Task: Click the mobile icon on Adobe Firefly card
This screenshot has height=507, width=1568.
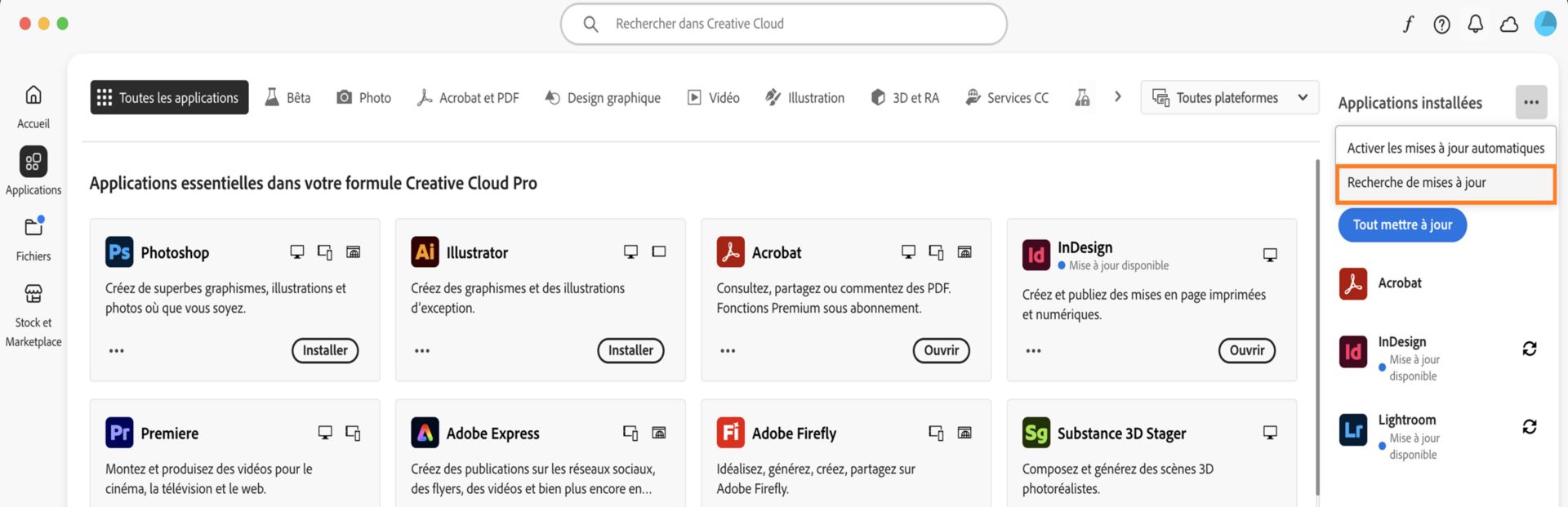Action: 936,433
